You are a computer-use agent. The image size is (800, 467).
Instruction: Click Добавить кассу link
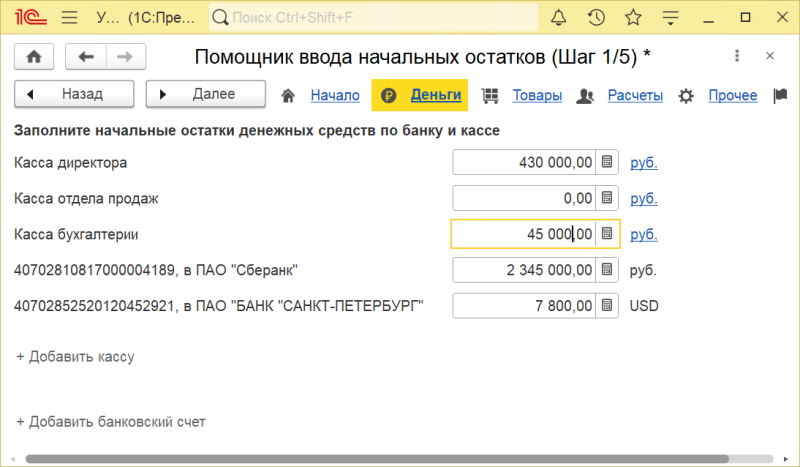[x=76, y=356]
